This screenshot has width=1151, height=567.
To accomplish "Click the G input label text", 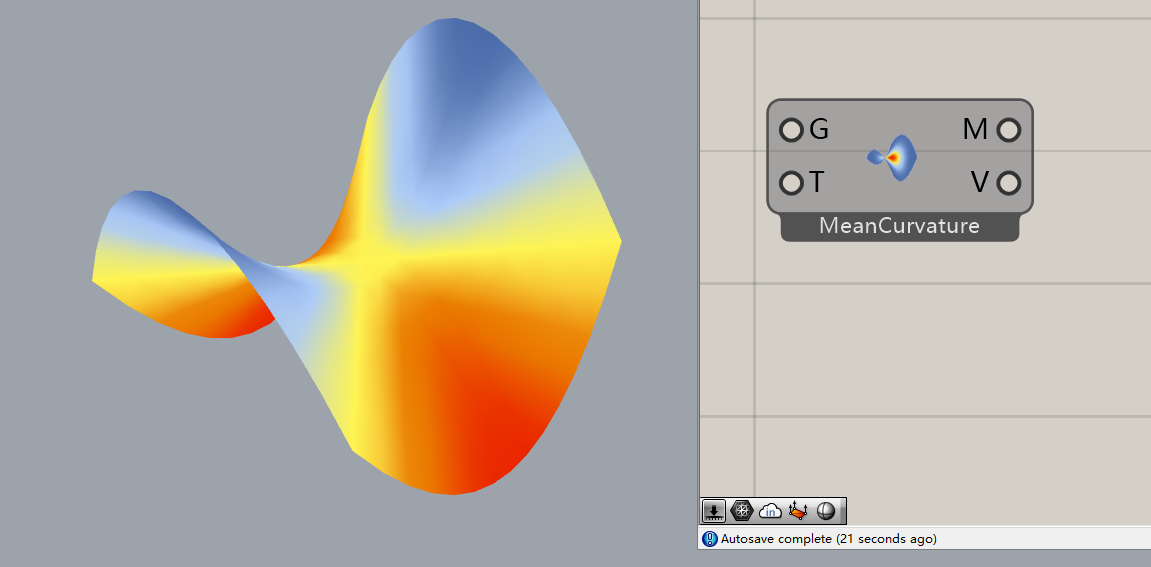I will click(819, 130).
